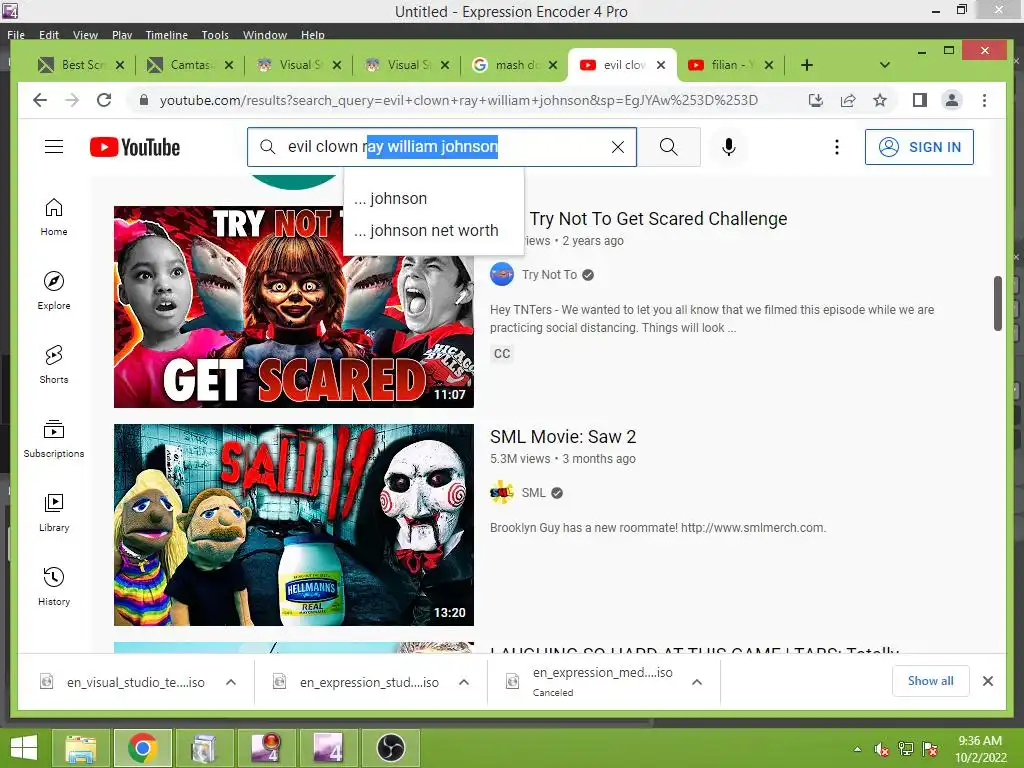Click install/download icon in address bar
Screen dimensions: 1024x768
coord(816,100)
